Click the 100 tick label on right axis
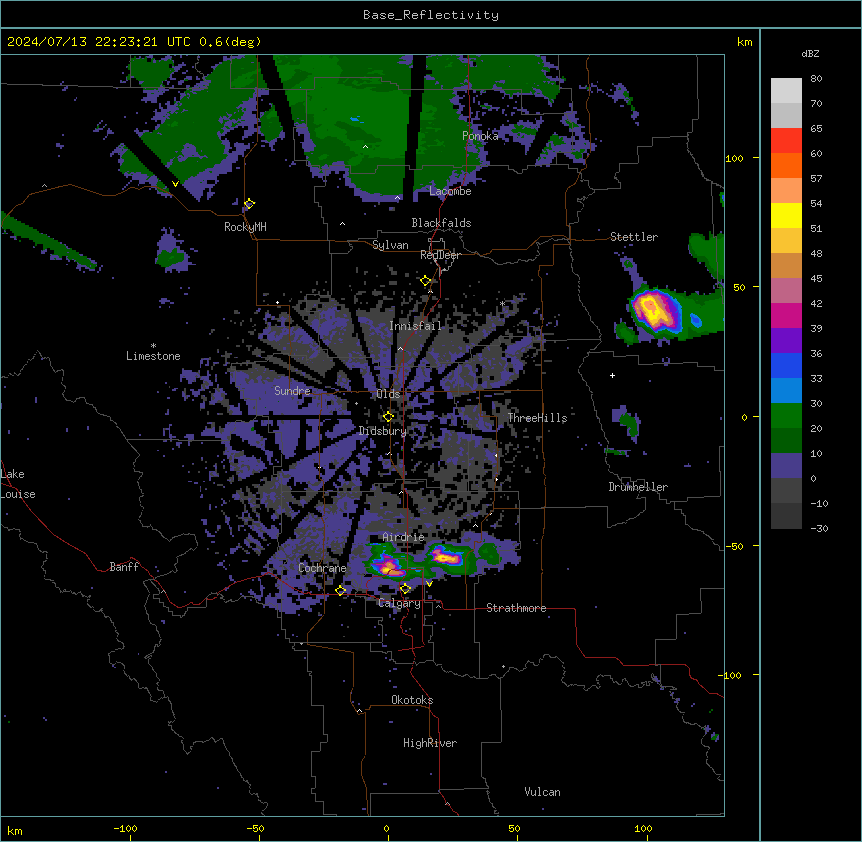 734,158
